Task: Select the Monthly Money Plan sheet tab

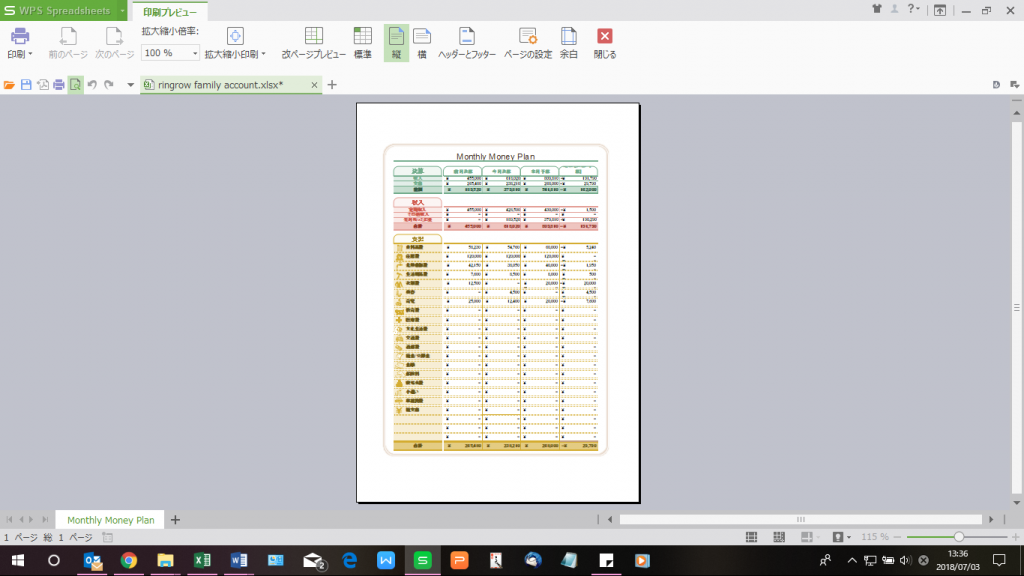Action: [109, 519]
